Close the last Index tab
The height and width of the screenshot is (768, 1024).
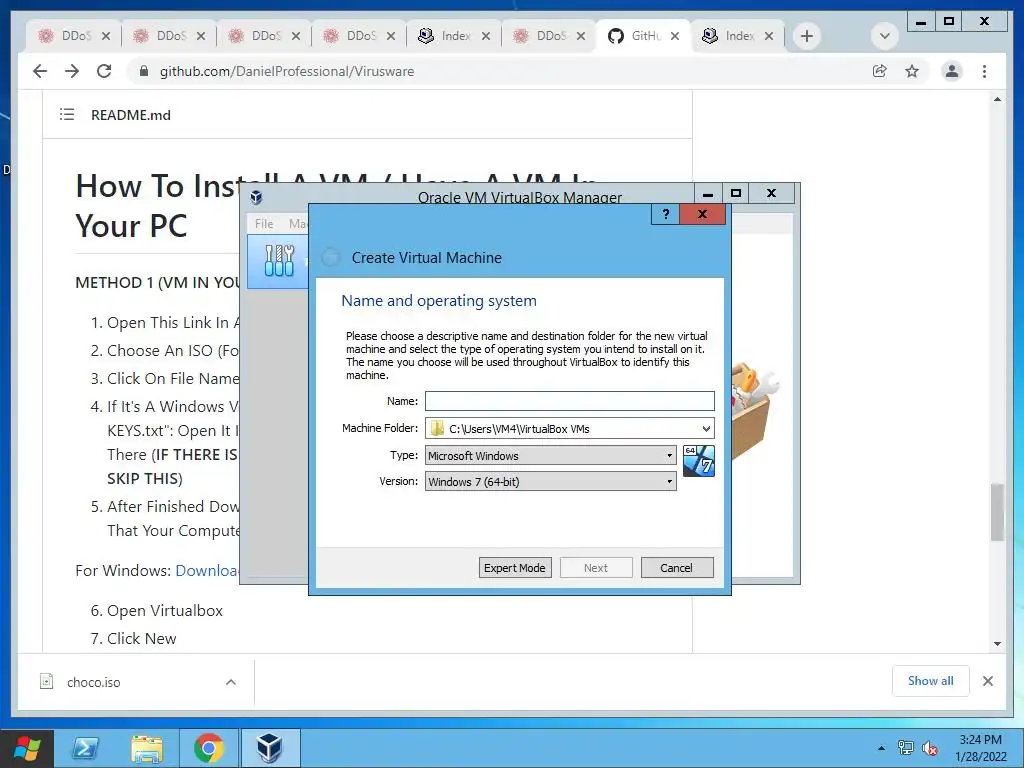coord(769,36)
